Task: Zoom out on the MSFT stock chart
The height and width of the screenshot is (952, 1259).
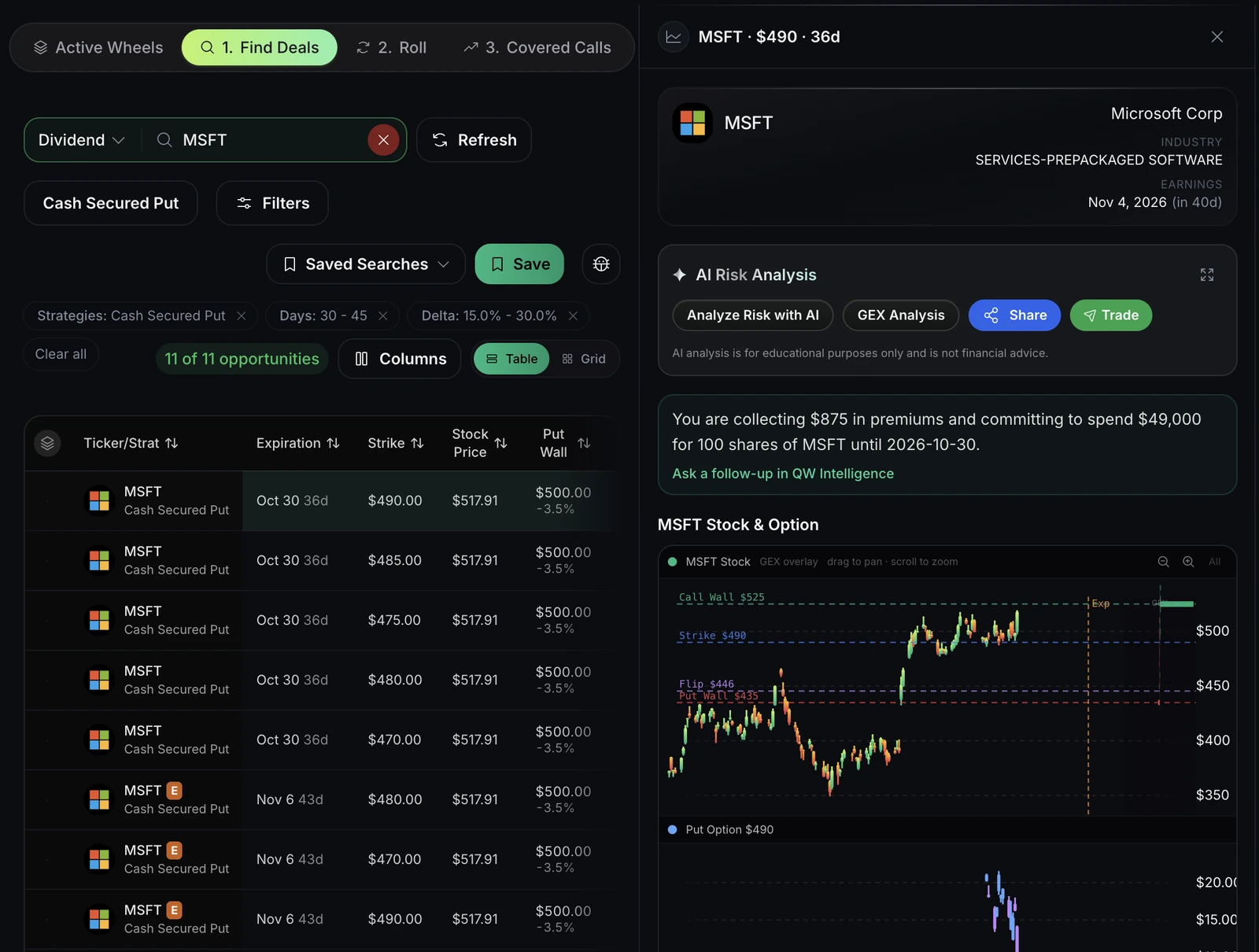Action: tap(1163, 562)
